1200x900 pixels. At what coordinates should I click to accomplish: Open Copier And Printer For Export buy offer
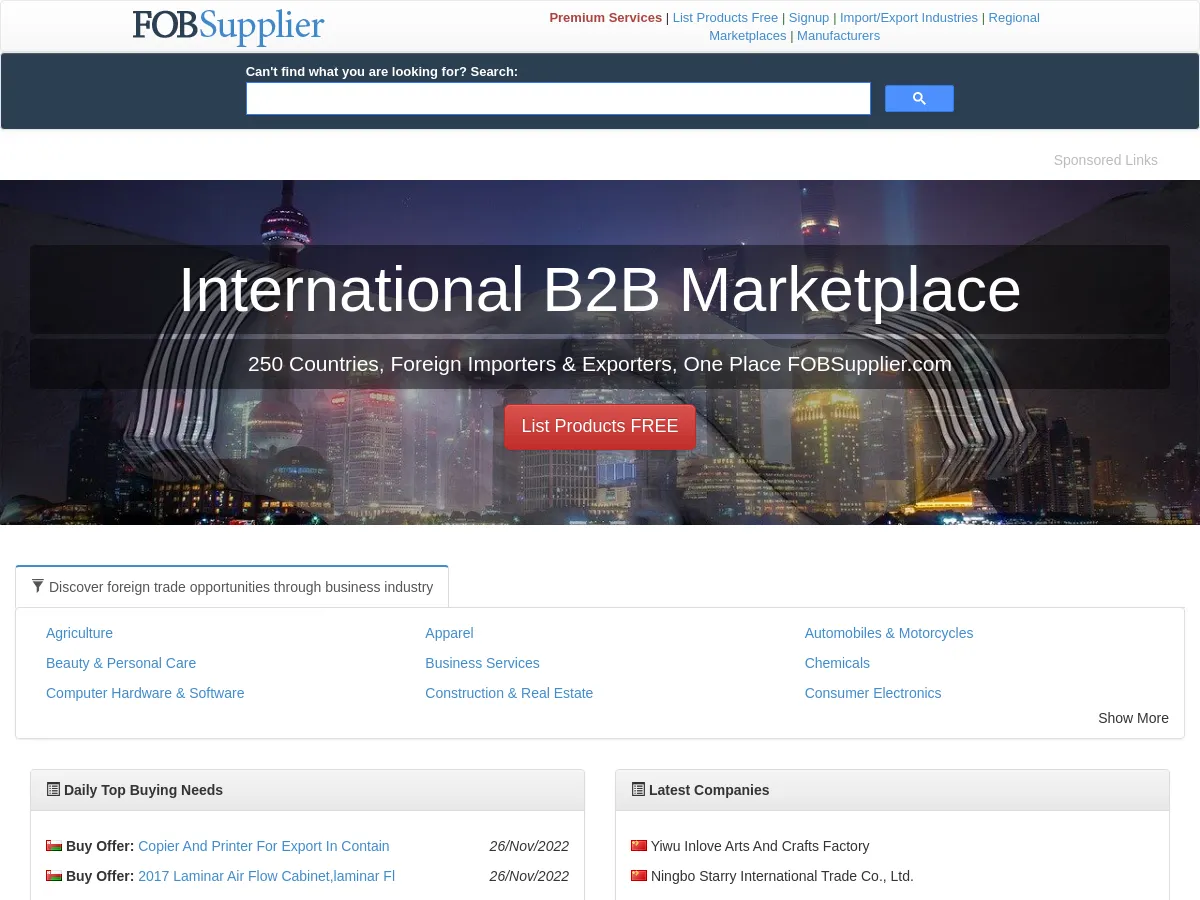click(x=263, y=845)
